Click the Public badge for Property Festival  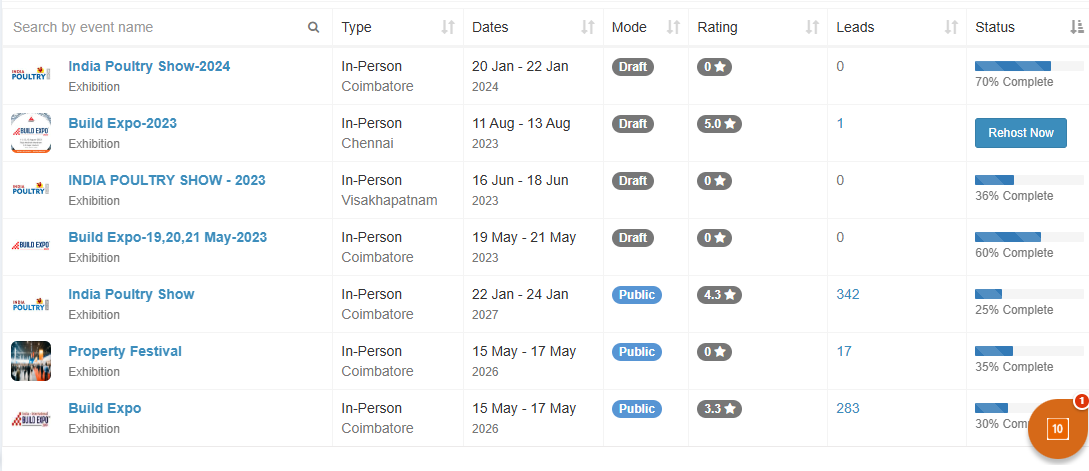[636, 352]
